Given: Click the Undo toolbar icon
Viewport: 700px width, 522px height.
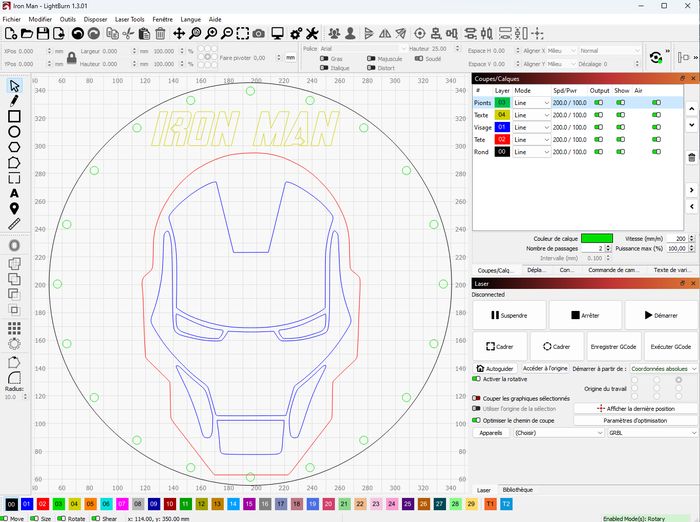Looking at the screenshot, I should pos(78,33).
